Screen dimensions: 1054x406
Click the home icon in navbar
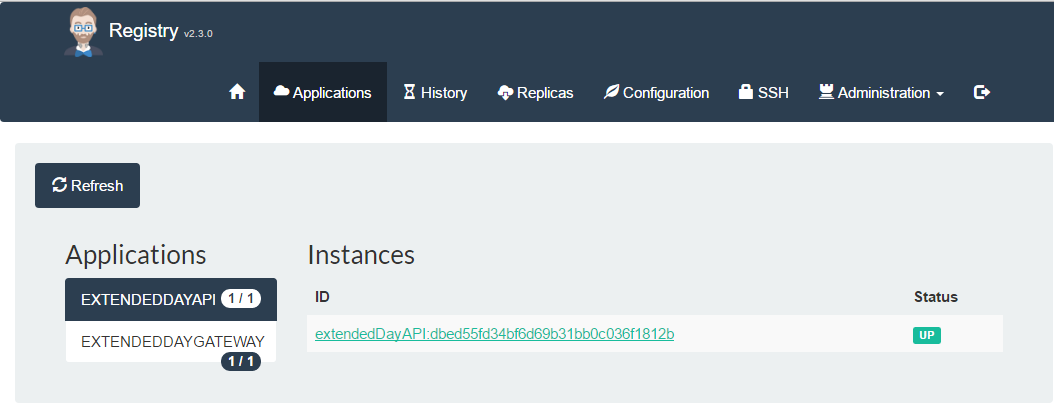[x=237, y=92]
